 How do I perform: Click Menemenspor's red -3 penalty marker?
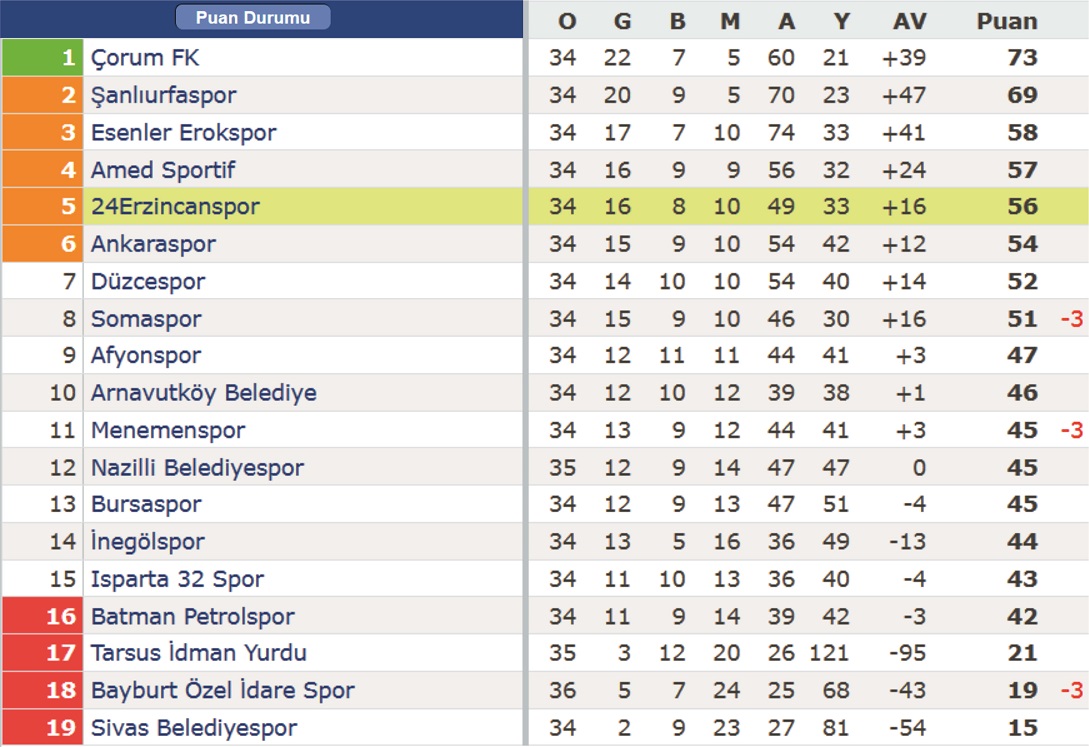click(x=1072, y=430)
